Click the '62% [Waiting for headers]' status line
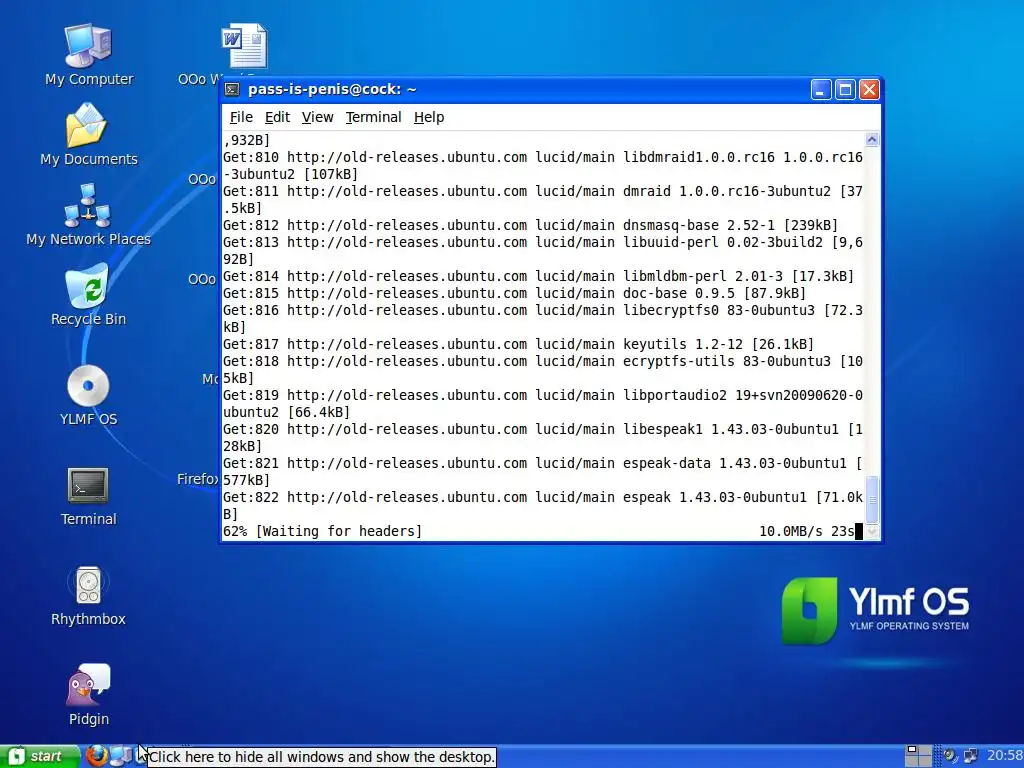This screenshot has height=768, width=1024. [323, 531]
